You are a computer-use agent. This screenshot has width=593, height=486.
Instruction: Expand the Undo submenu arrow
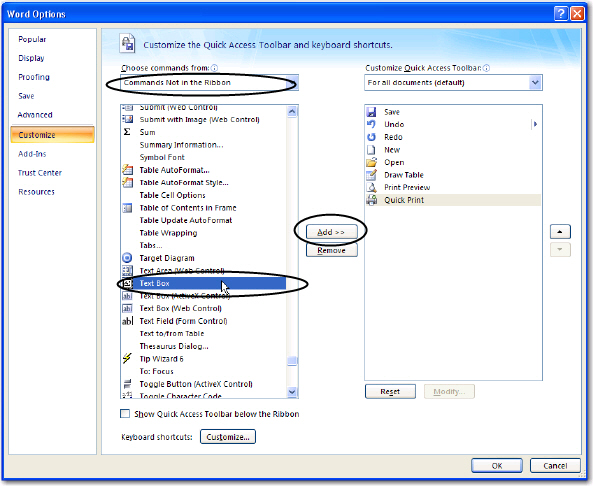pos(535,124)
